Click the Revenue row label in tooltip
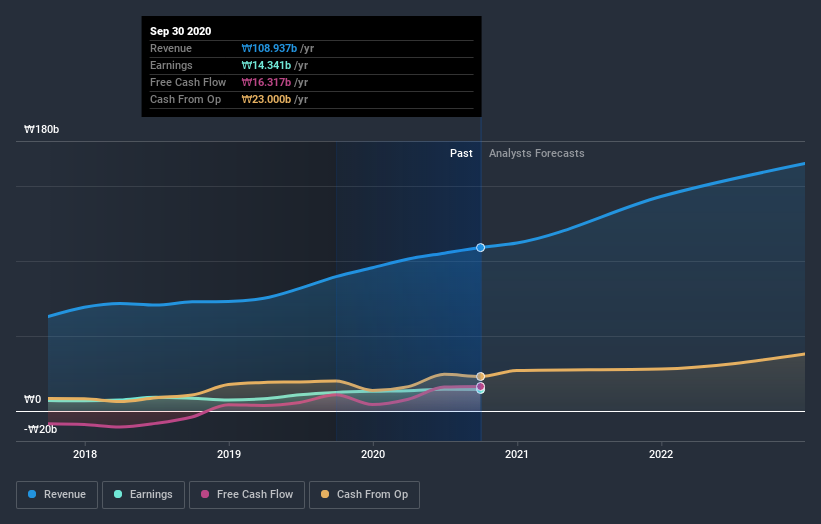This screenshot has width=821, height=524. click(171, 48)
